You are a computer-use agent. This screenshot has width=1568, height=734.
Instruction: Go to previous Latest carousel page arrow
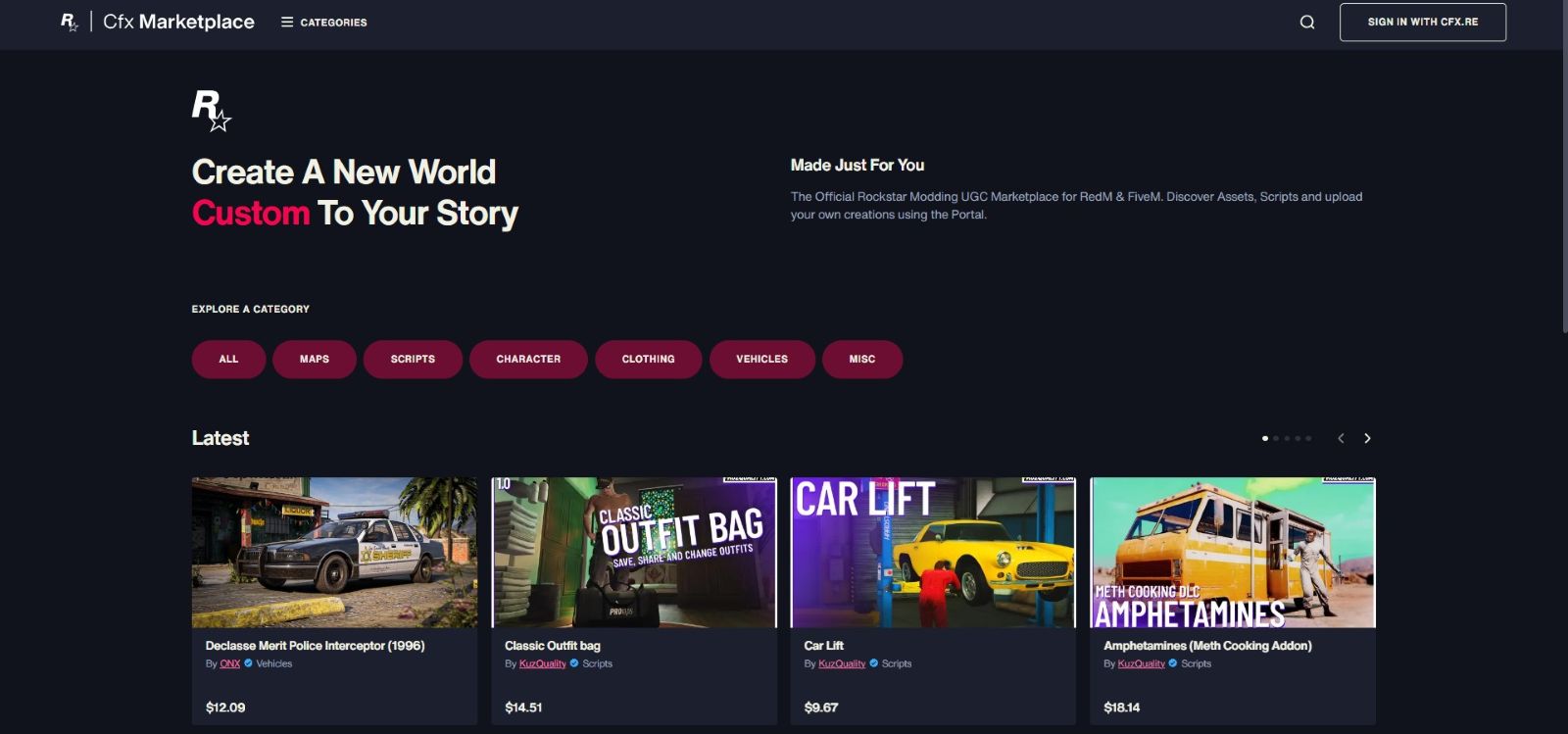(1341, 438)
